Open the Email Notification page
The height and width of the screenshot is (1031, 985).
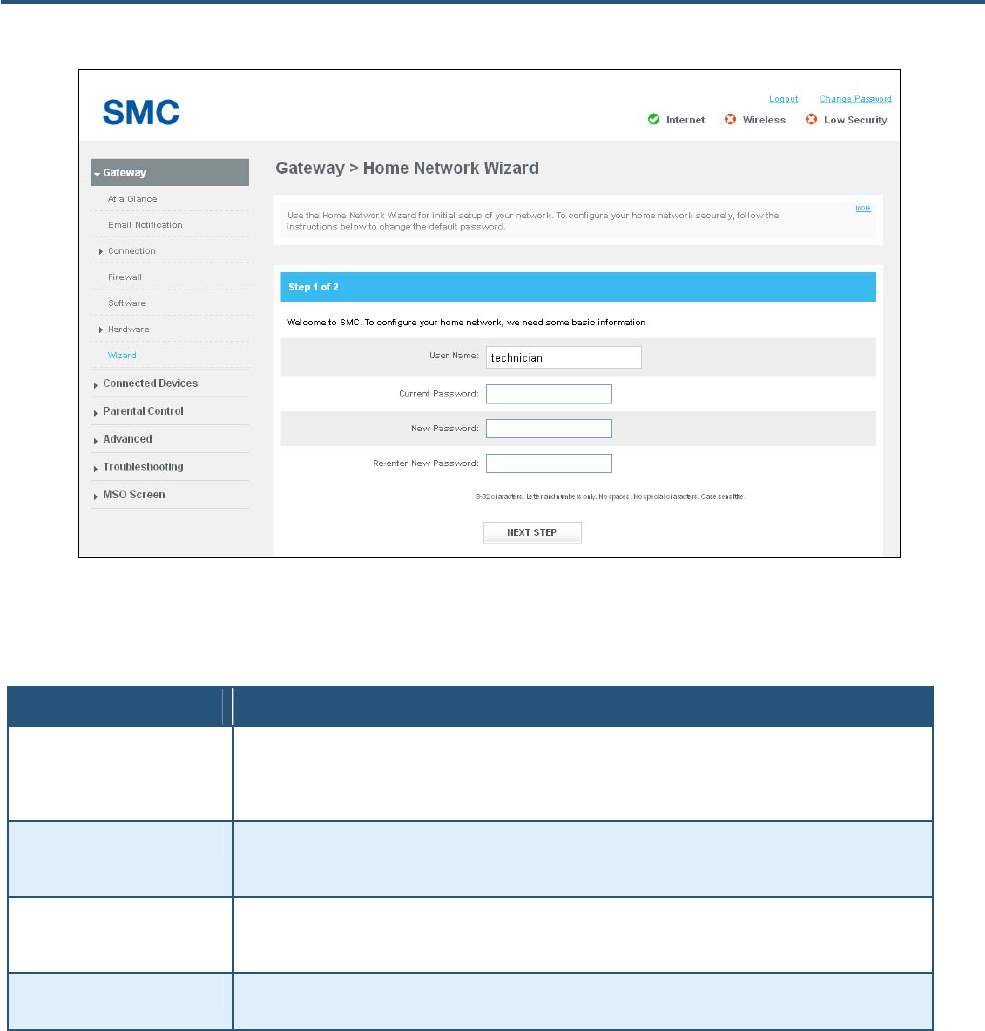tap(145, 225)
